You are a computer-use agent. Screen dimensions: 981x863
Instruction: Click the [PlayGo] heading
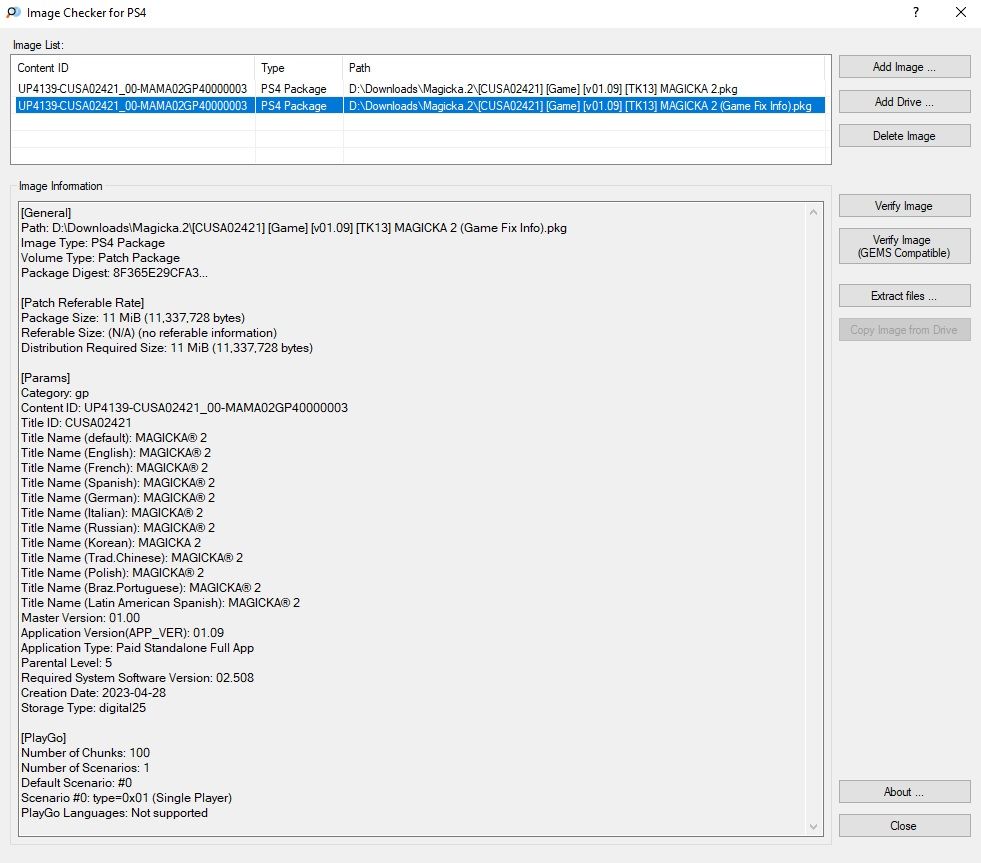click(x=43, y=738)
